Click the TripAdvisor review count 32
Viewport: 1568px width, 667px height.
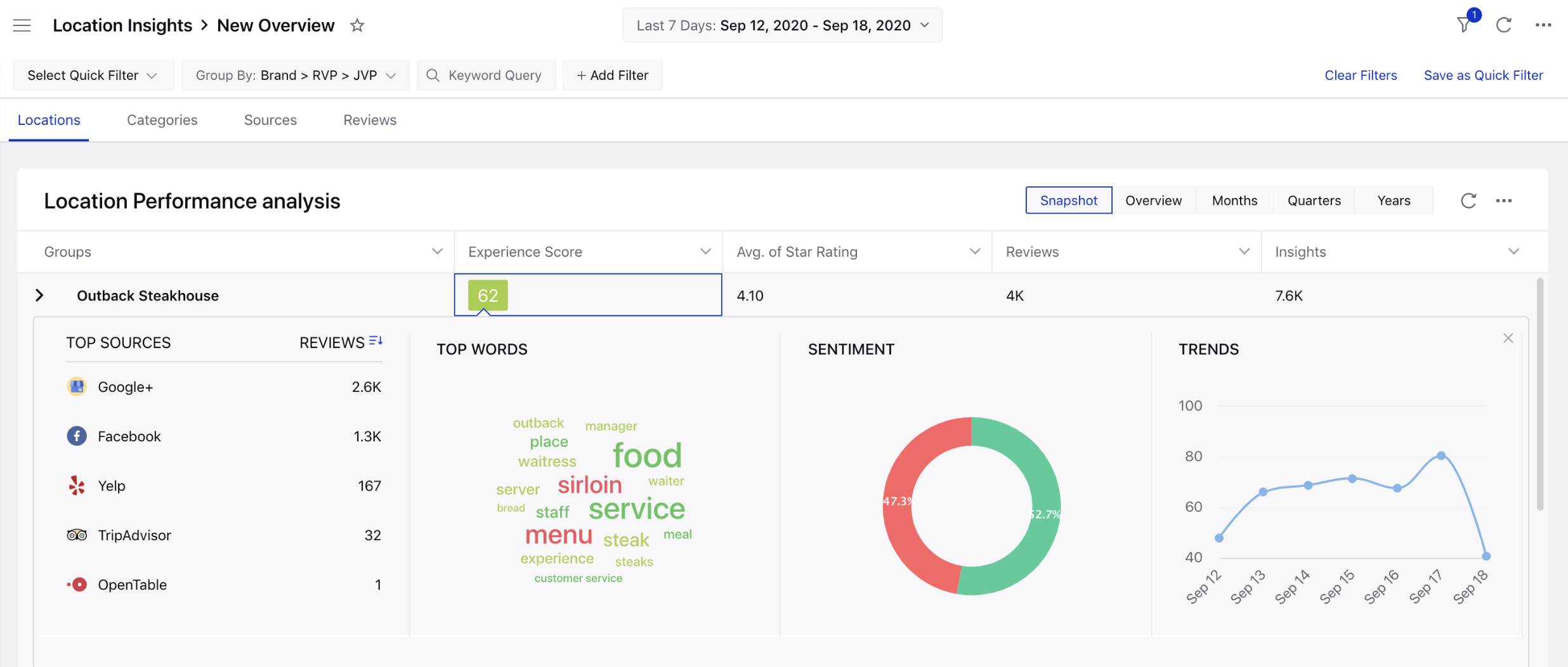coord(373,535)
